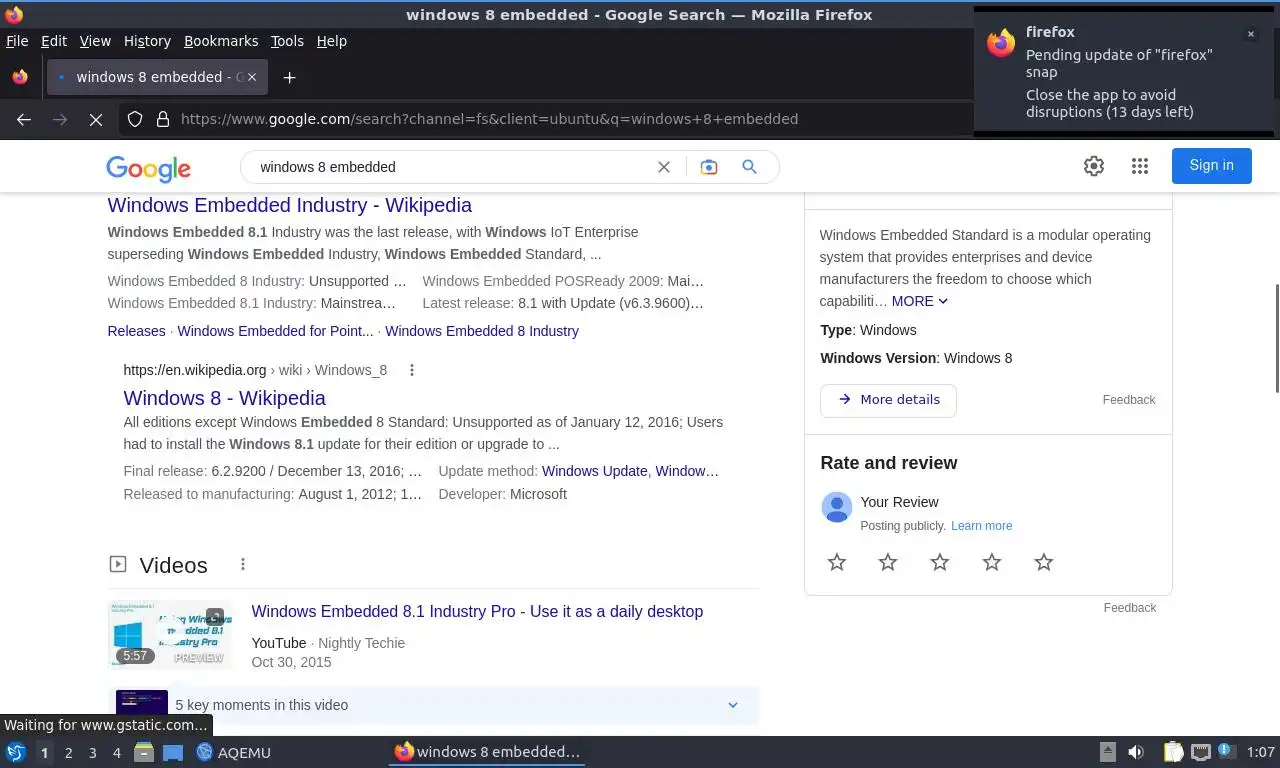Click the page vertical scrollbar thumb
Viewport: 1280px width, 768px height.
tap(1276, 338)
